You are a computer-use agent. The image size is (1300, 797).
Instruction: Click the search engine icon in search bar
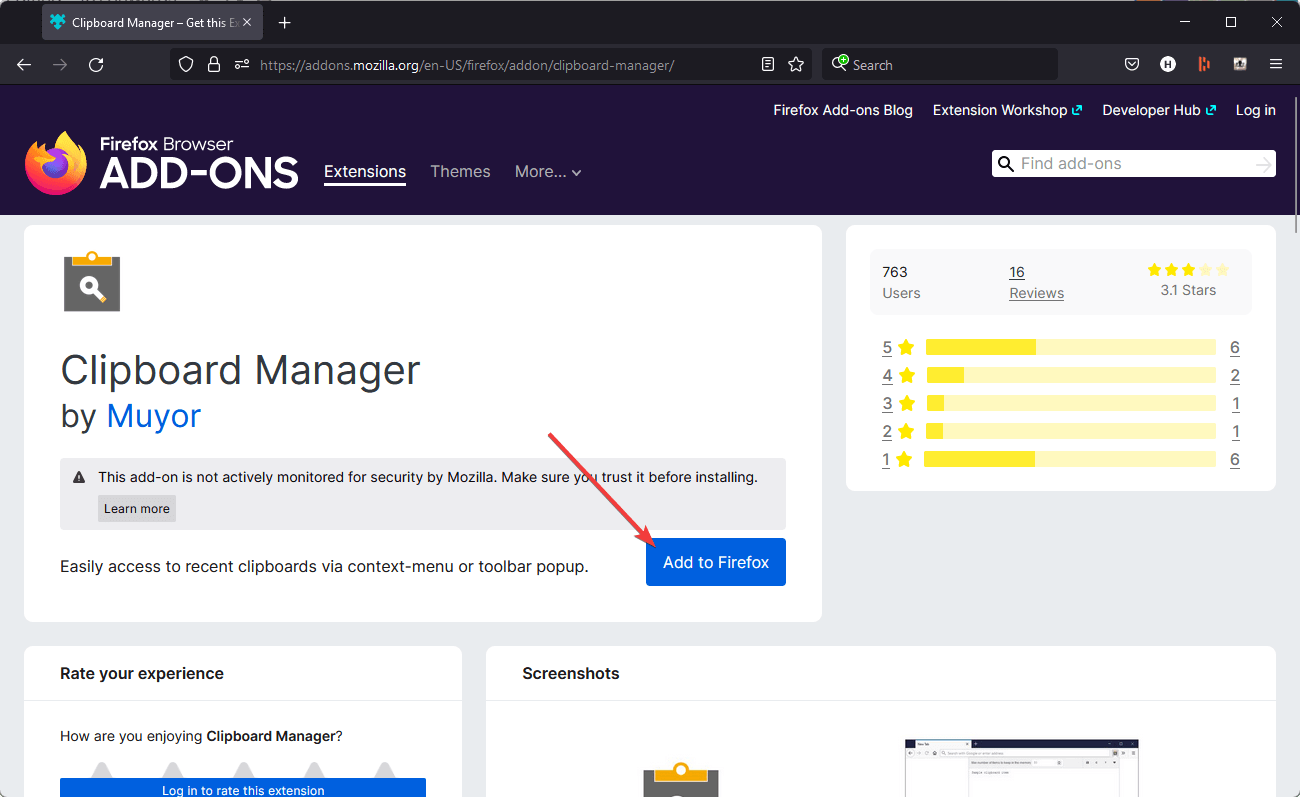(x=841, y=64)
